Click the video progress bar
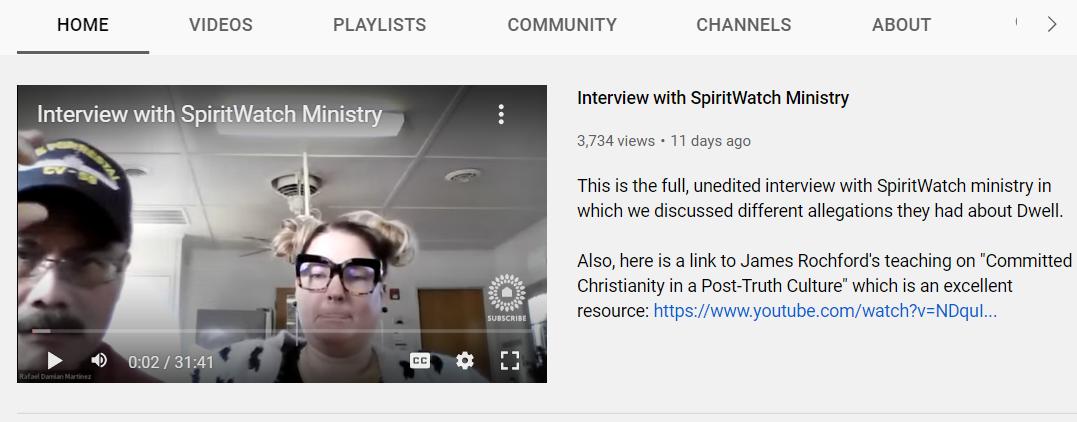1077x422 pixels. point(282,331)
